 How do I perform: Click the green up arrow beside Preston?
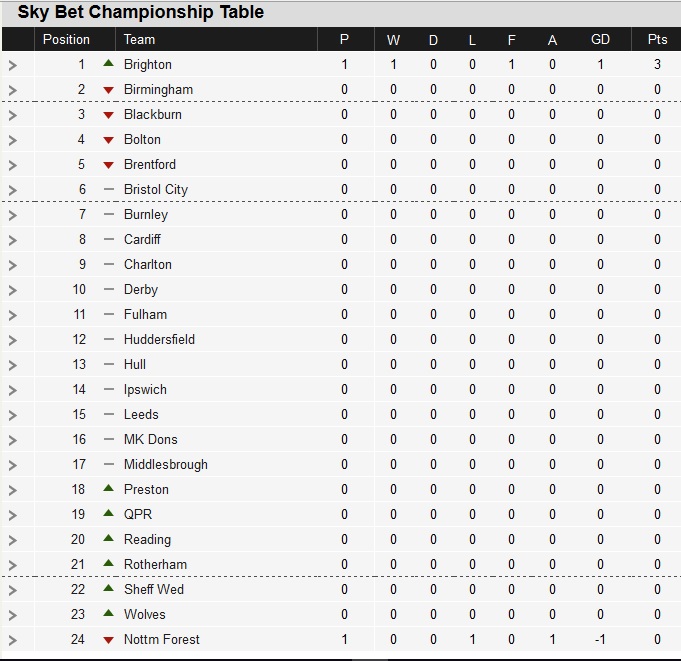pyautogui.click(x=109, y=488)
